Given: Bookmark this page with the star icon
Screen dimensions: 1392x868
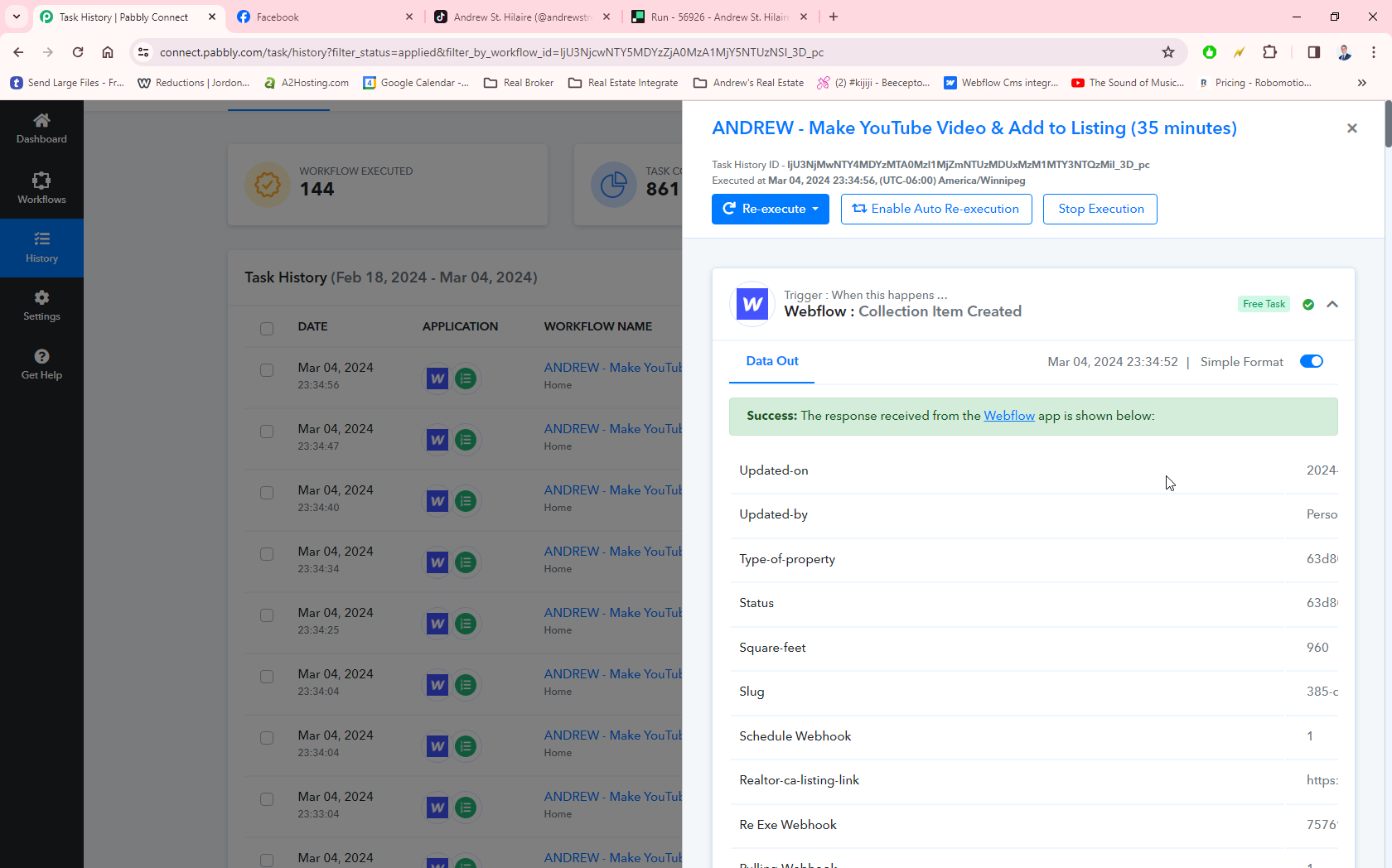Looking at the screenshot, I should (1168, 52).
